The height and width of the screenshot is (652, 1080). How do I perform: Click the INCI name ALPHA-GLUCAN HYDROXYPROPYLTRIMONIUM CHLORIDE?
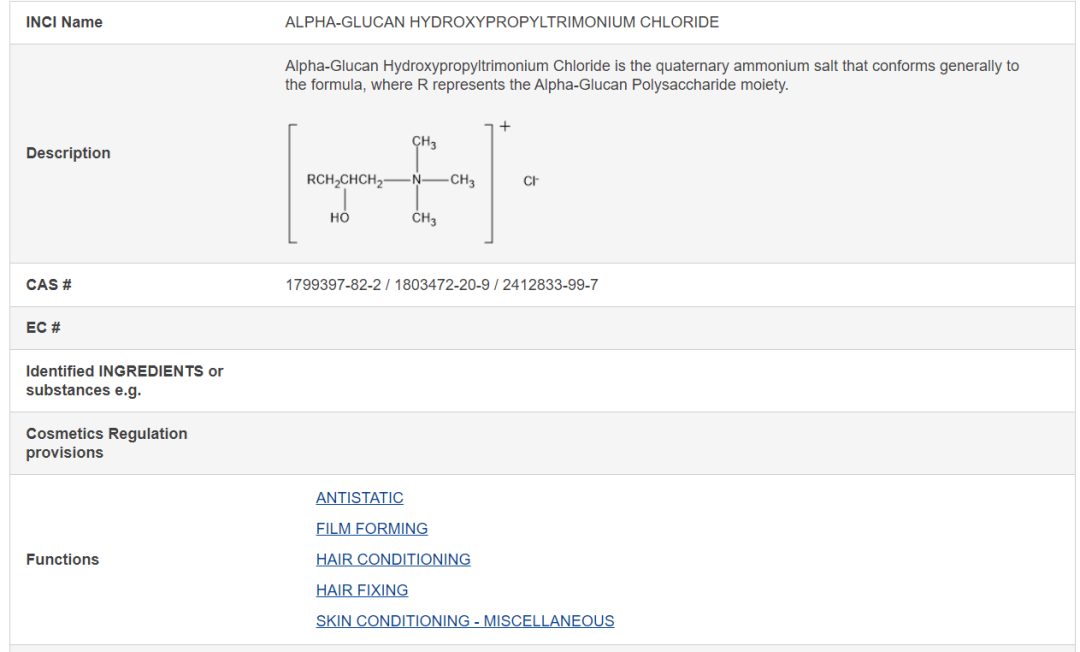[502, 22]
